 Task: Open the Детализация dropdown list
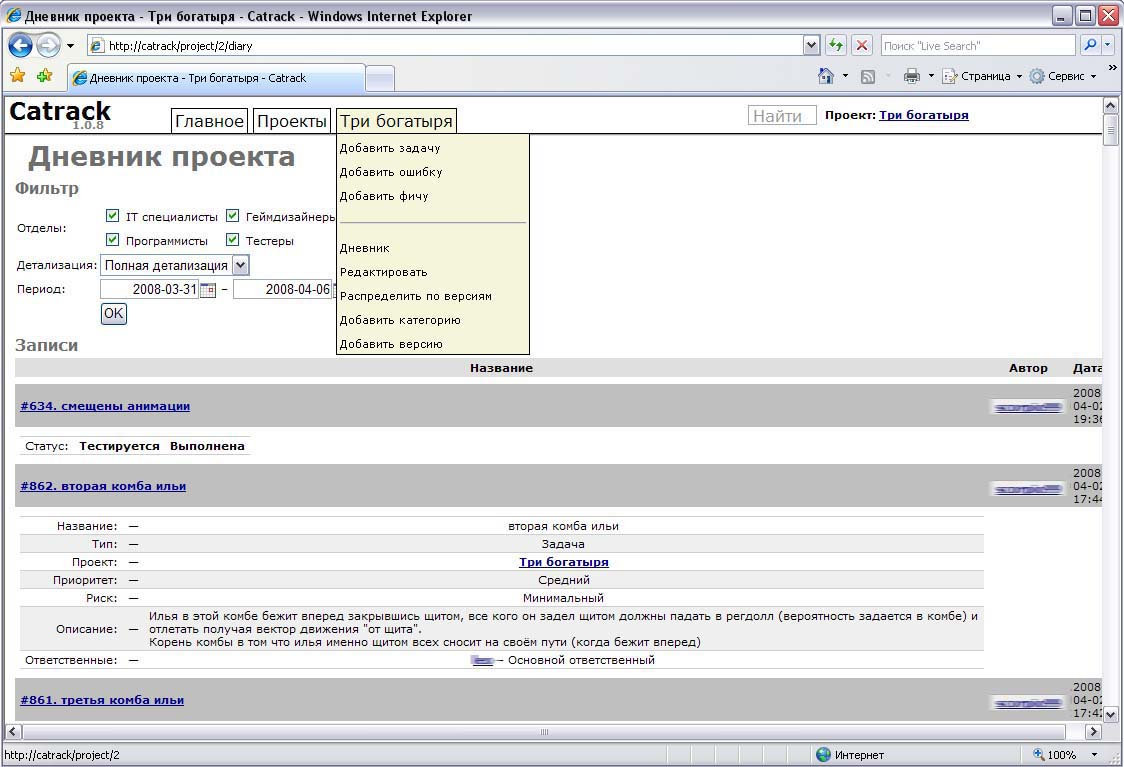240,266
